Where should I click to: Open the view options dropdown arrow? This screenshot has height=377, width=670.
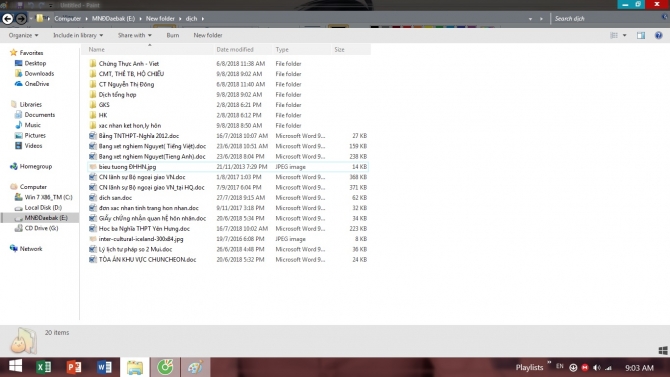624,35
